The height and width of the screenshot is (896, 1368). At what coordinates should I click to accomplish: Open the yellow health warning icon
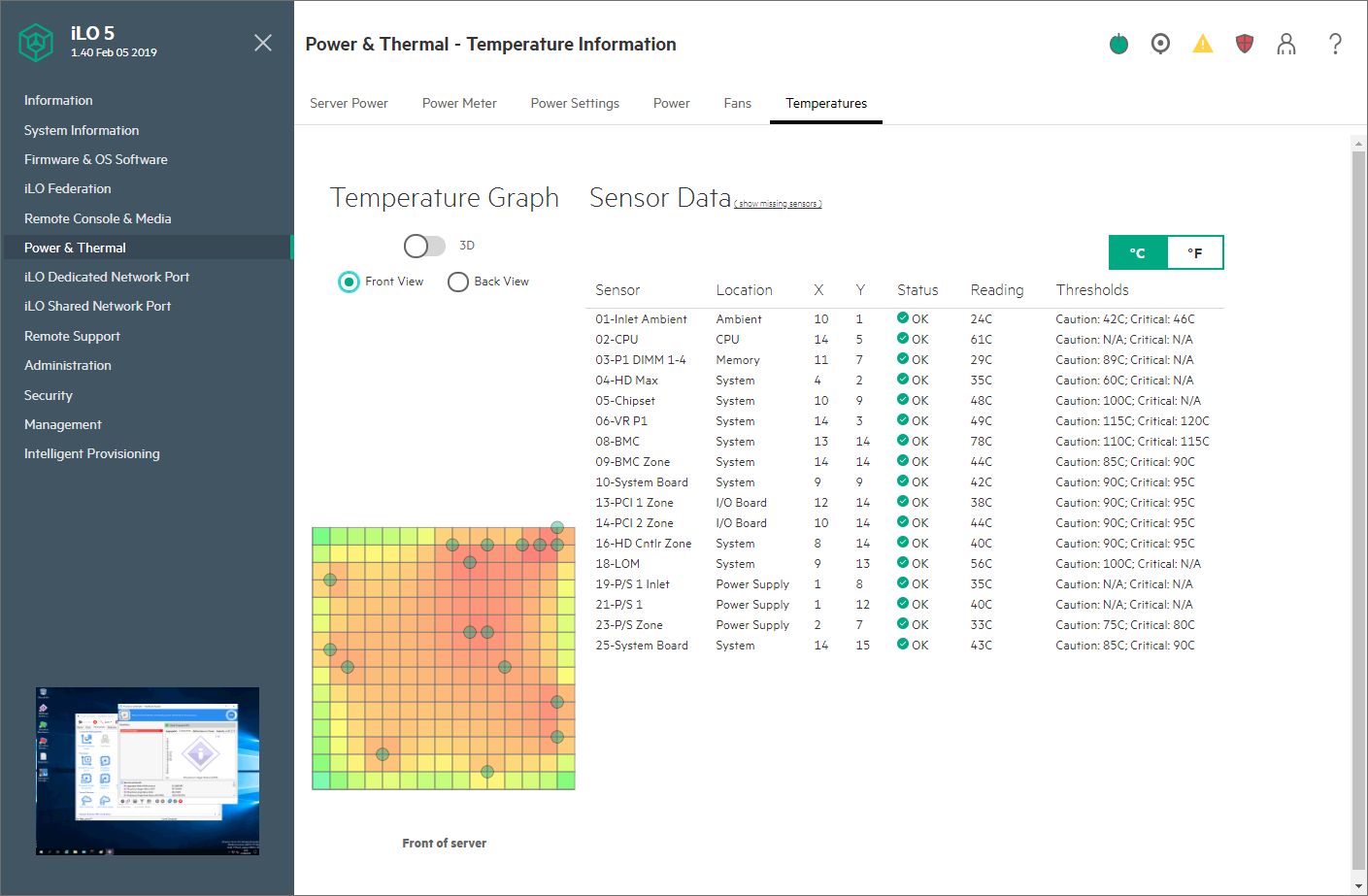pyautogui.click(x=1203, y=44)
